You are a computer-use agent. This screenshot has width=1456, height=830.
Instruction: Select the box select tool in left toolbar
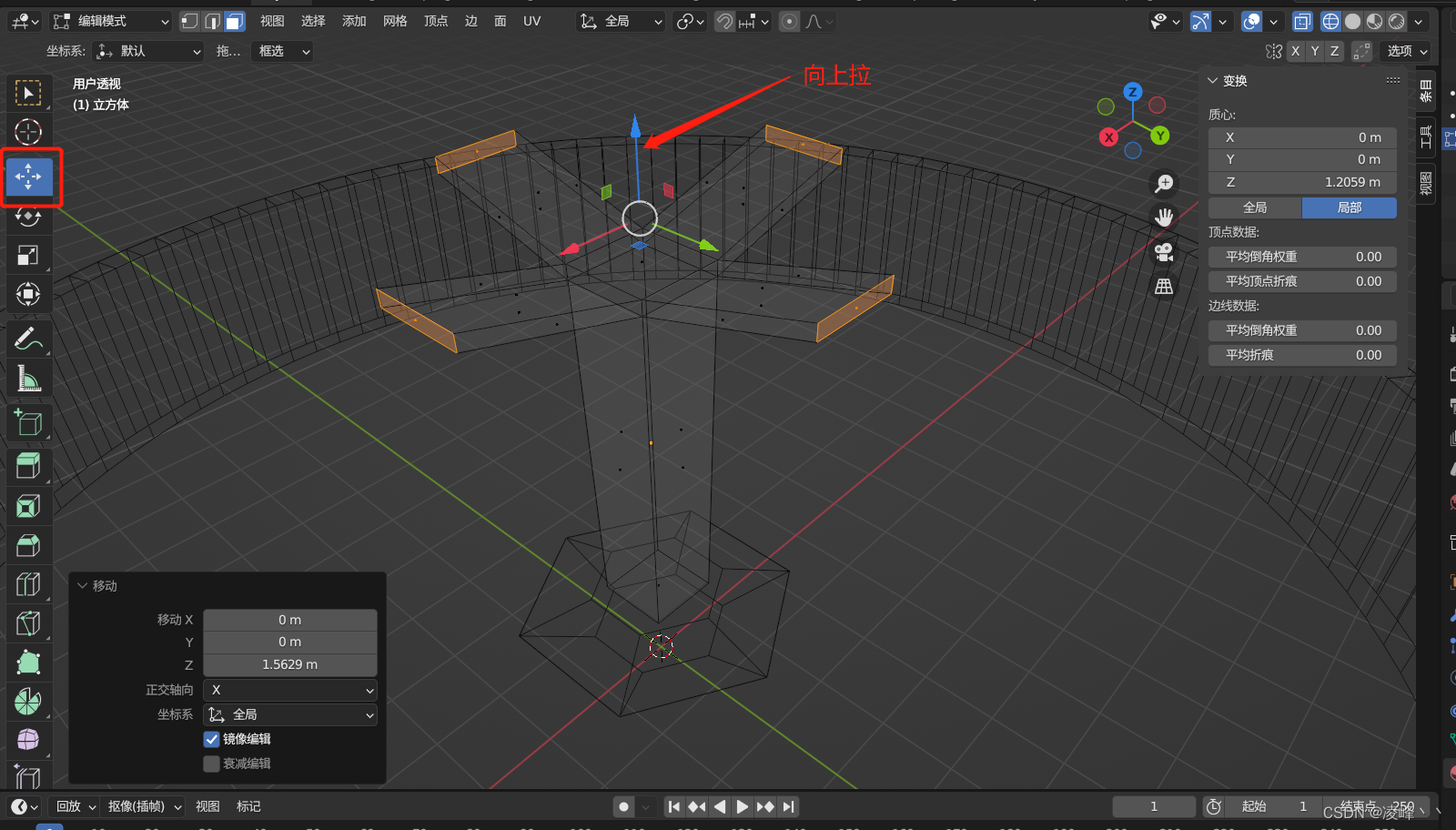[x=28, y=93]
